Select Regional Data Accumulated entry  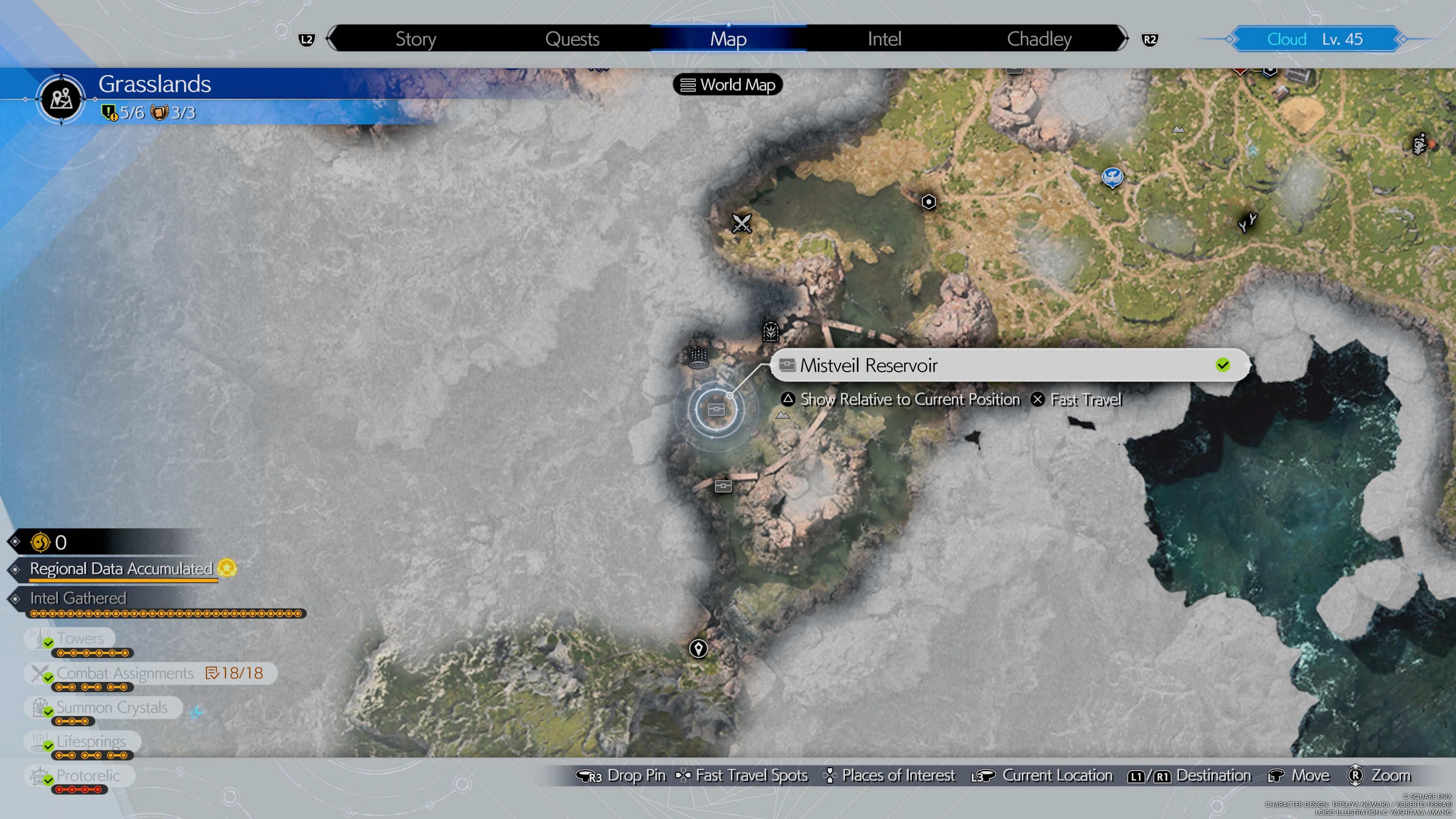tap(121, 569)
